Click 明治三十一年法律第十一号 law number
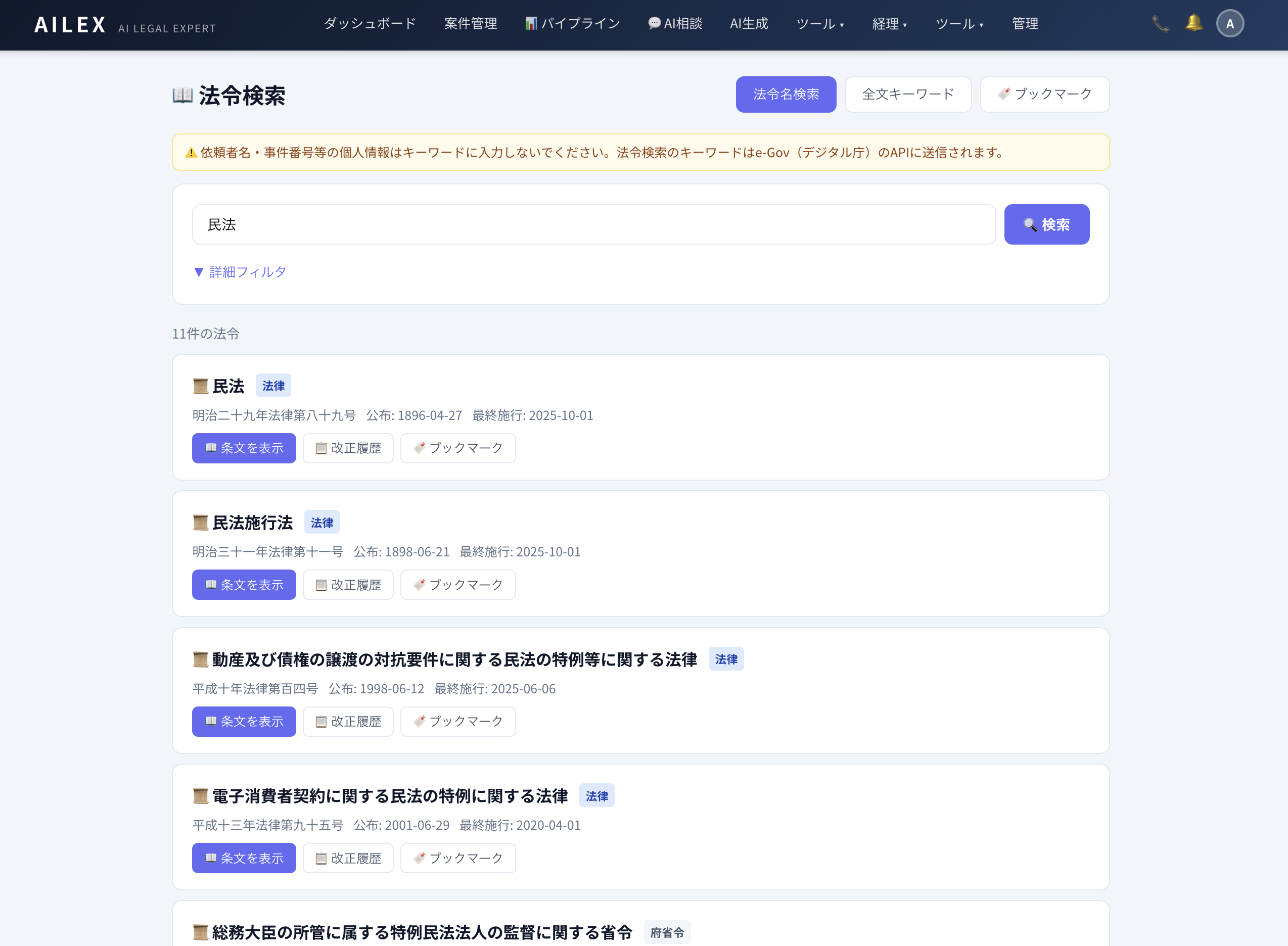Viewport: 1288px width, 946px height. (x=268, y=552)
